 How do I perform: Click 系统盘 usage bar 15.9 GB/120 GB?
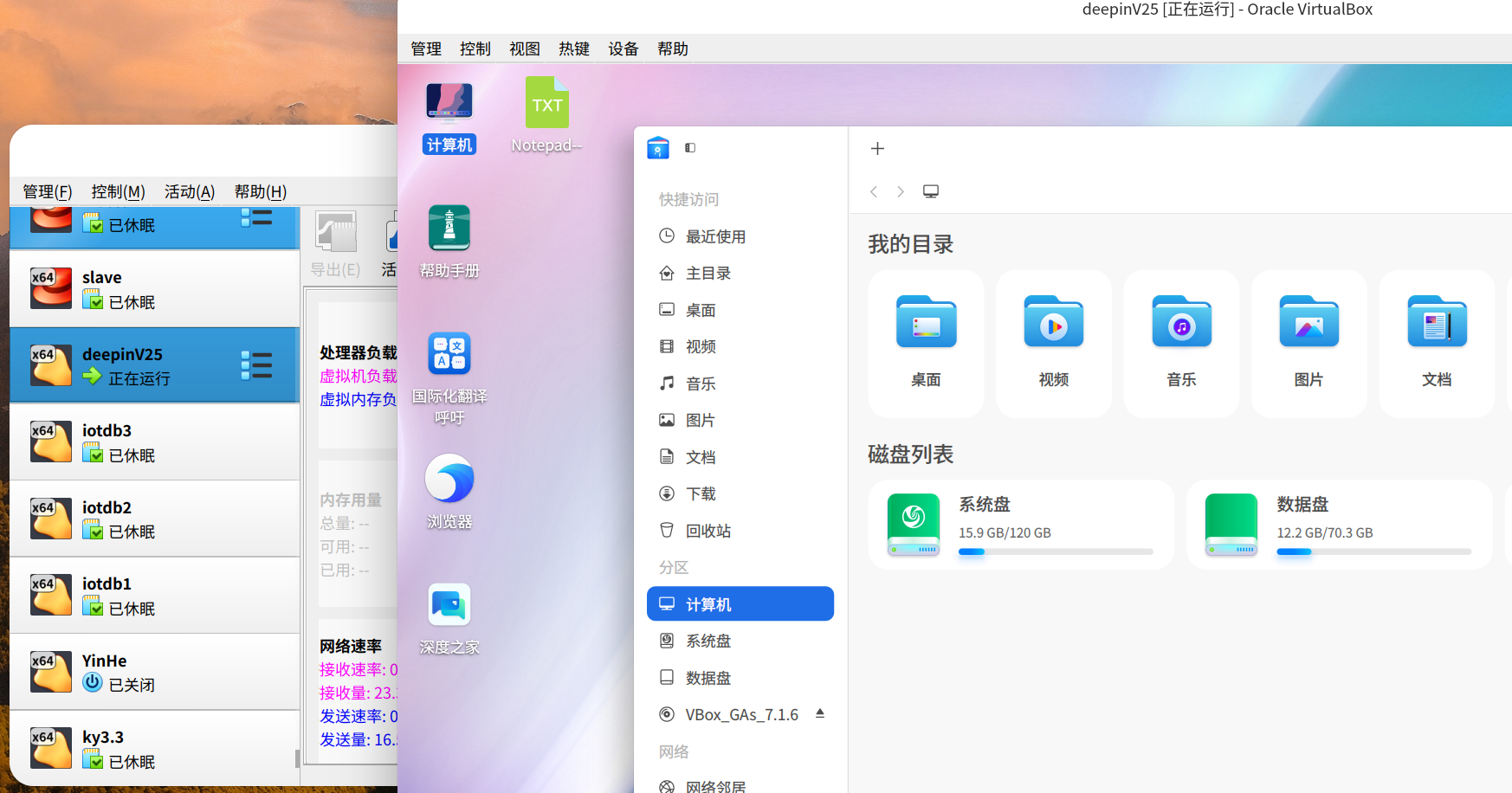point(1056,551)
